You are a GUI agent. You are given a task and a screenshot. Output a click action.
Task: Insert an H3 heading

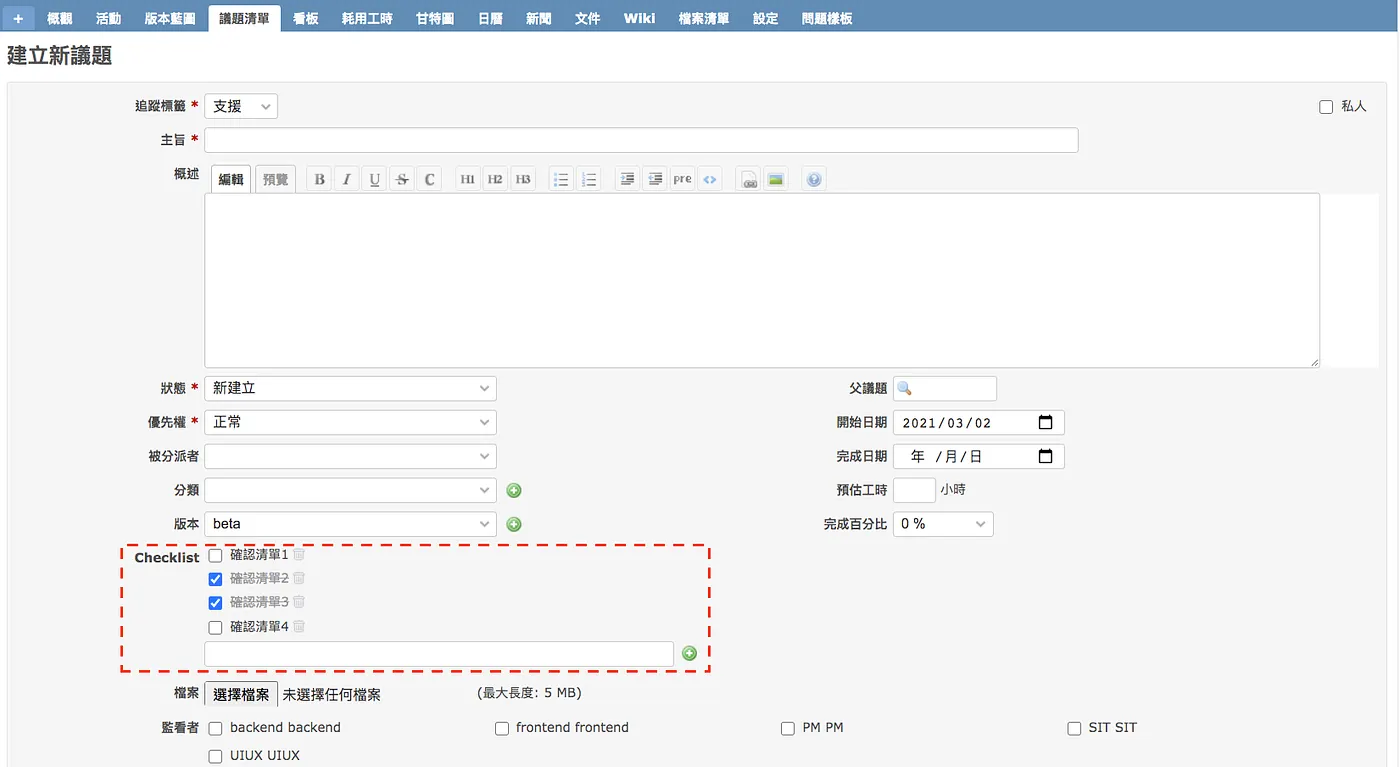pyautogui.click(x=523, y=180)
